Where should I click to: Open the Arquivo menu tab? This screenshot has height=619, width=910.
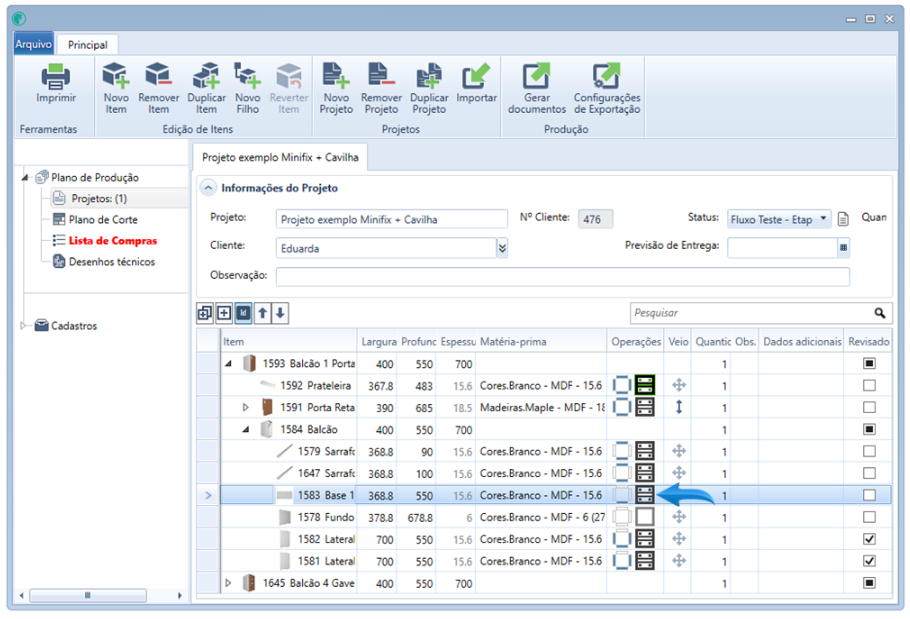click(34, 45)
